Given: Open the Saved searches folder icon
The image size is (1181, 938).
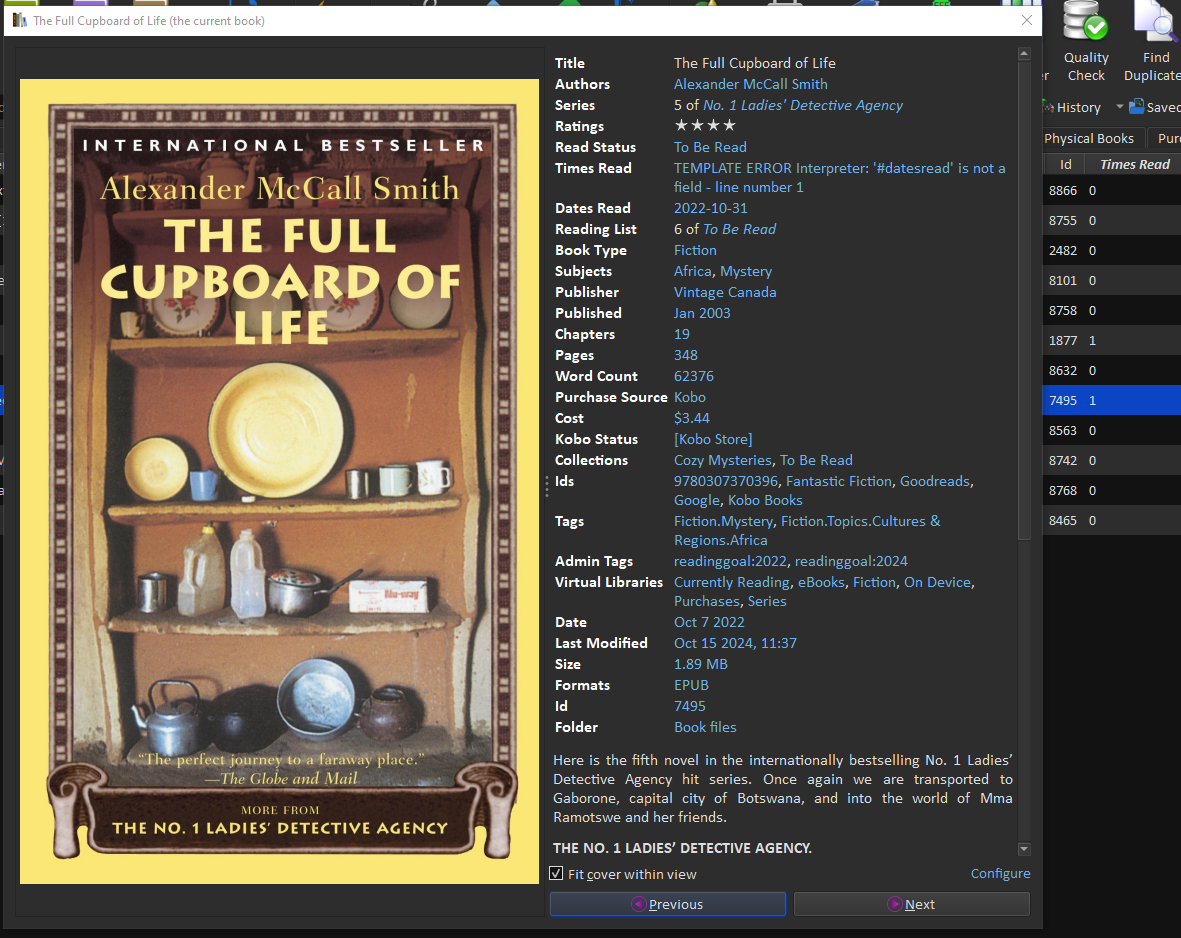Looking at the screenshot, I should (1137, 107).
